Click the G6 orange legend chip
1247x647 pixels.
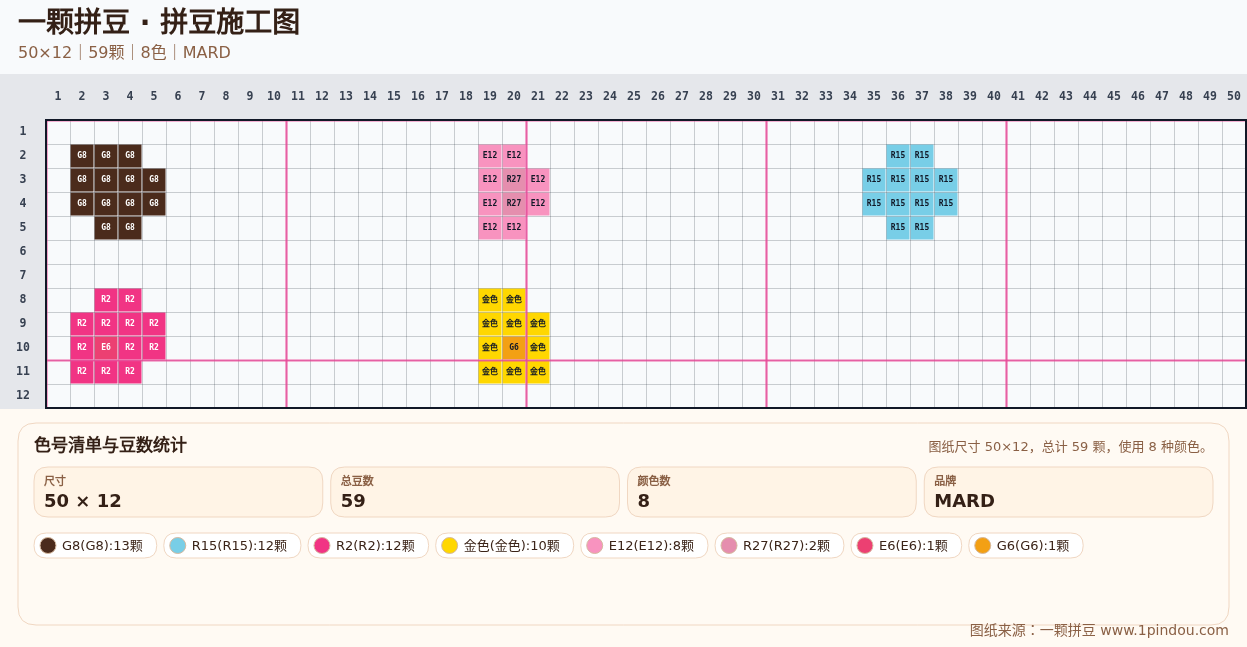coord(1026,546)
